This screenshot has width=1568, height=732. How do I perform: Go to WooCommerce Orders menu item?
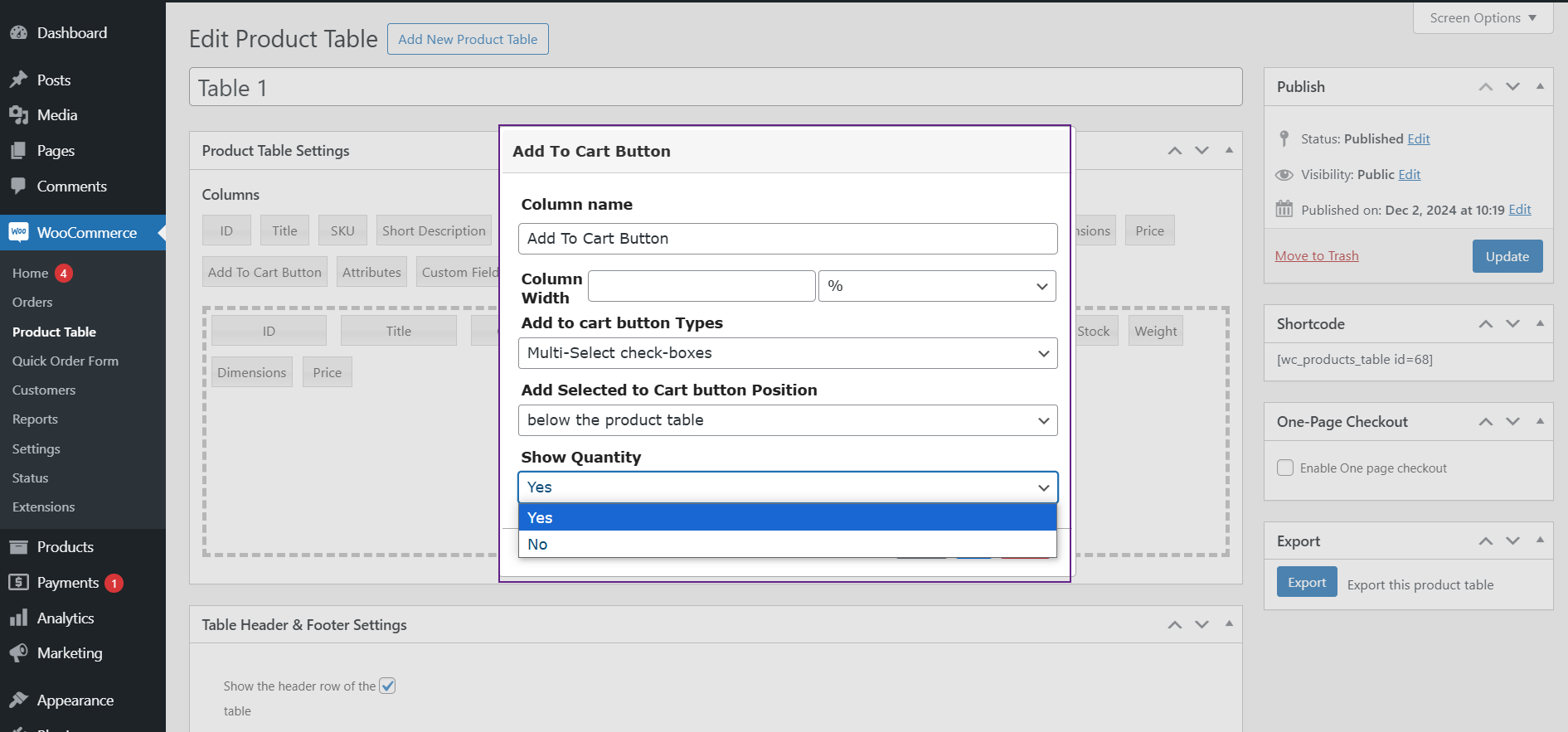coord(32,303)
